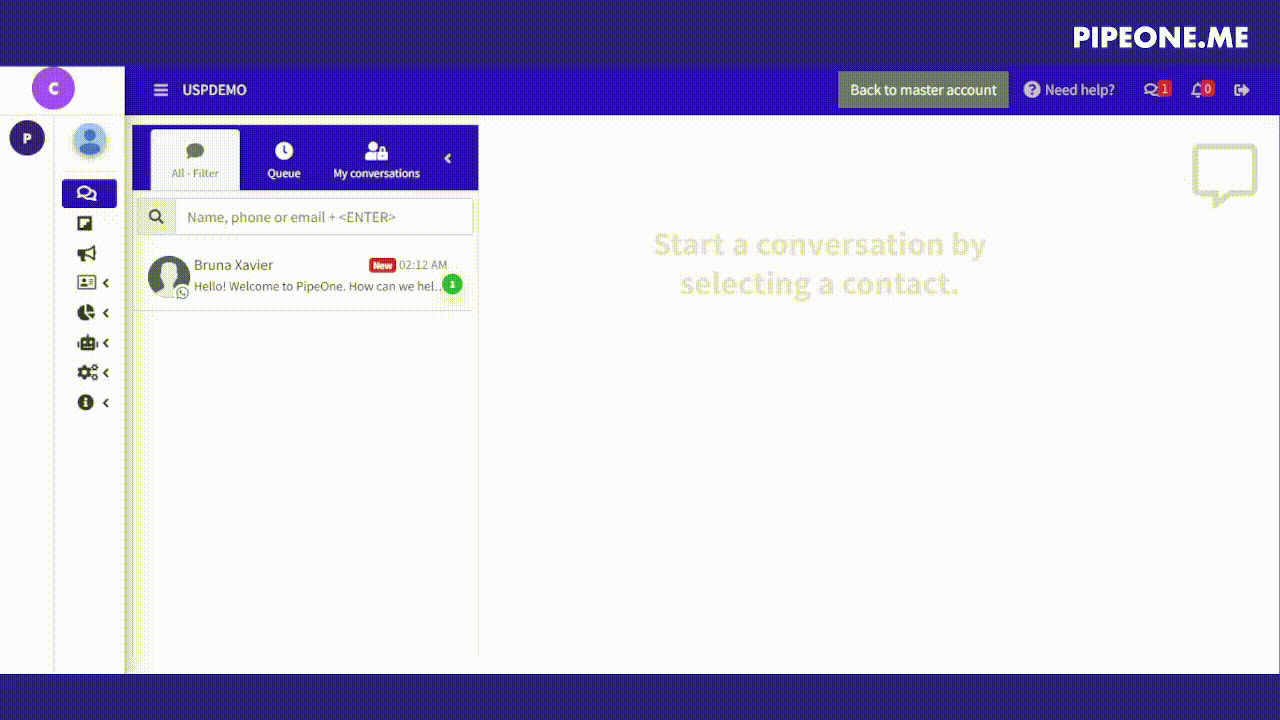Focus the Name, phone or email search field
This screenshot has height=720, width=1280.
(x=324, y=216)
